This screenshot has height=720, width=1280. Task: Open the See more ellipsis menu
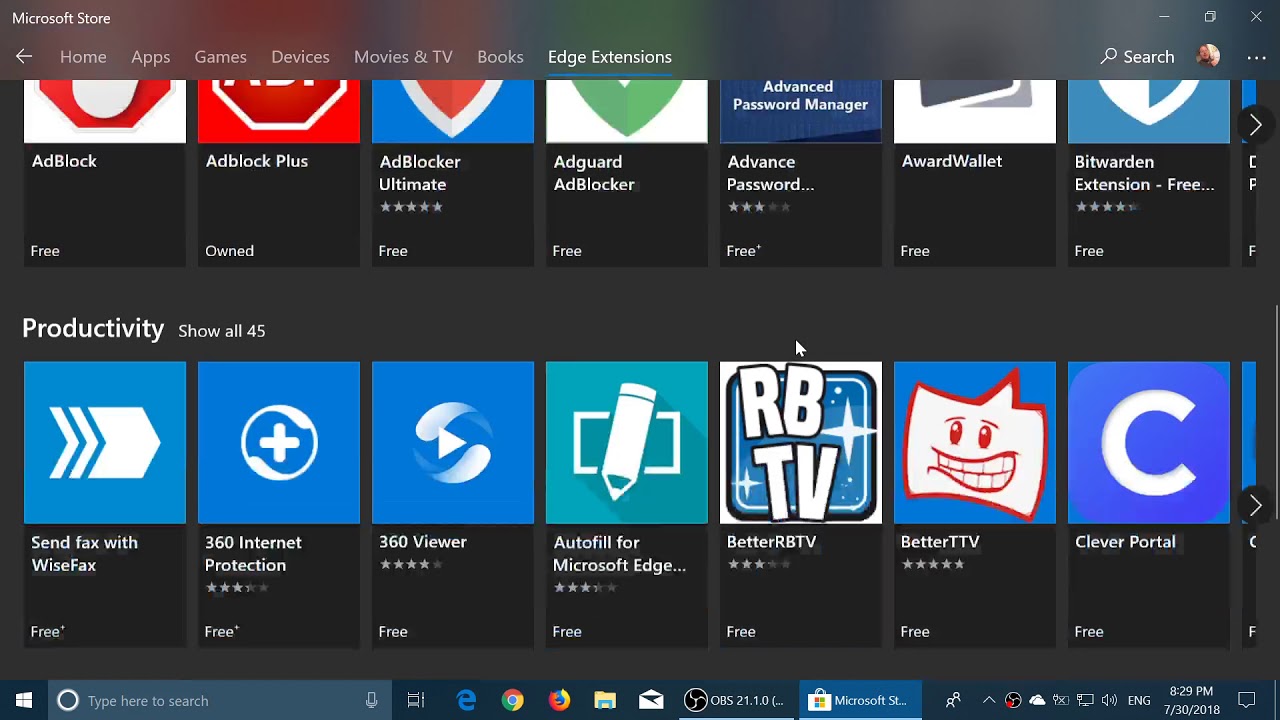[1256, 57]
